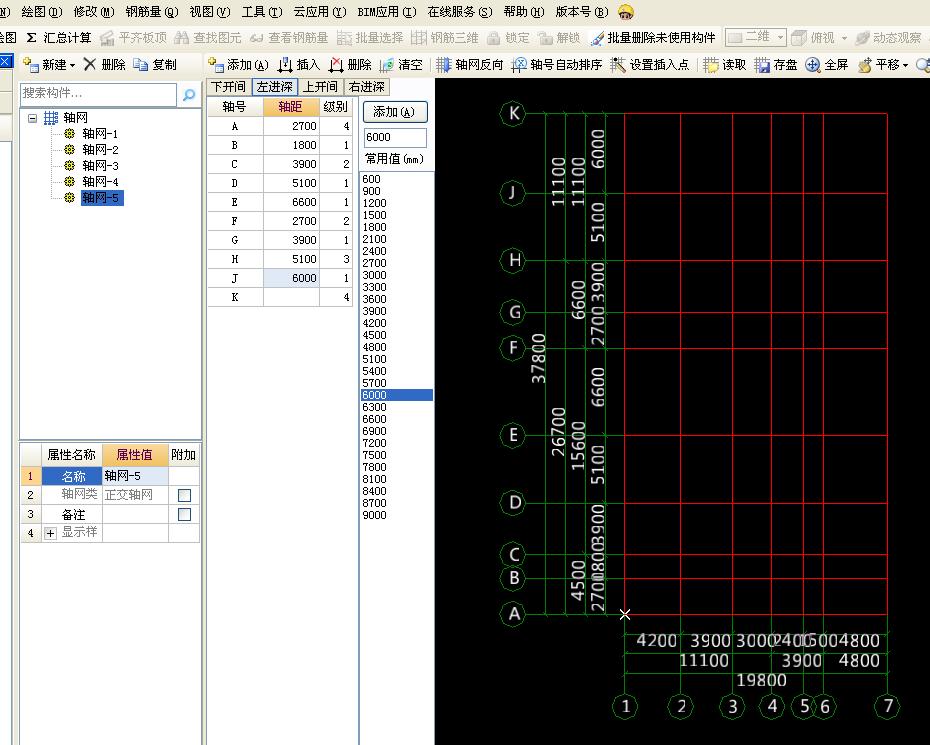
Task: Click 查看钢筋量 toolbar icon
Action: 256,39
